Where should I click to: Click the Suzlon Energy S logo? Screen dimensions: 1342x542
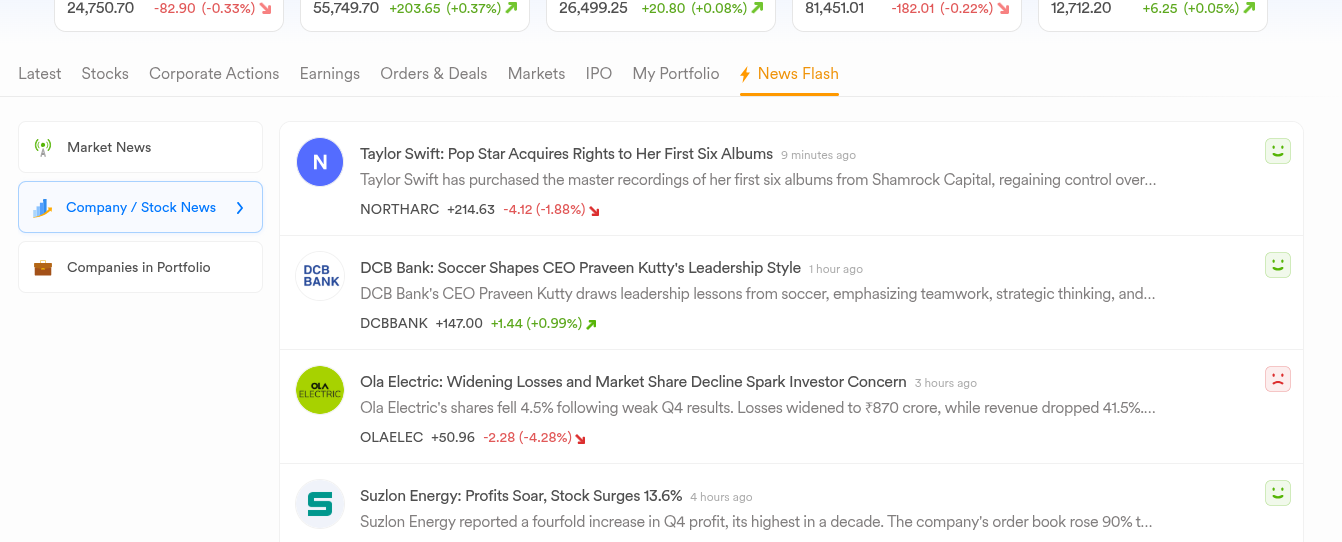click(320, 504)
